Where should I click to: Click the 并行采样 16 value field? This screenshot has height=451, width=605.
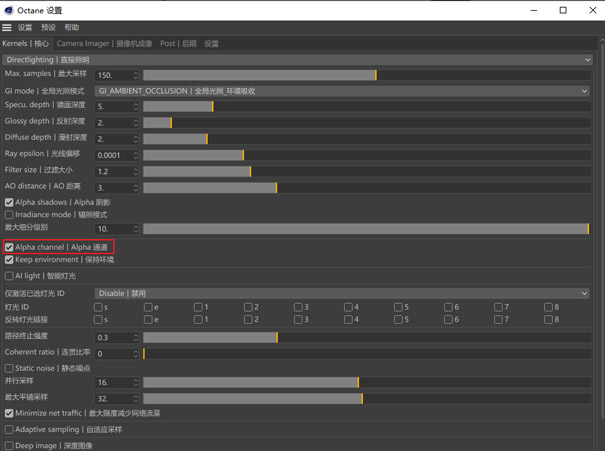coord(114,382)
